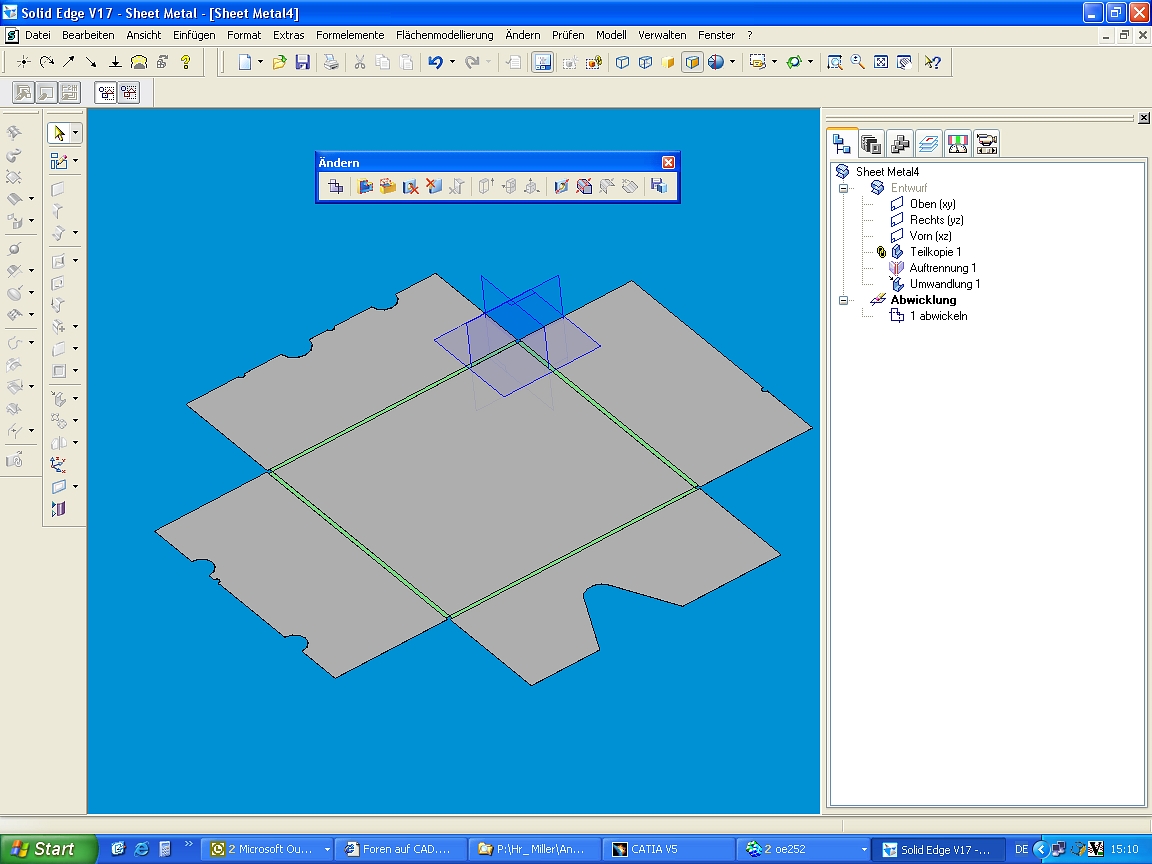1152x864 pixels.
Task: Open the 2 Microsoft Outlook taskbar group dropdown
Action: tap(327, 849)
